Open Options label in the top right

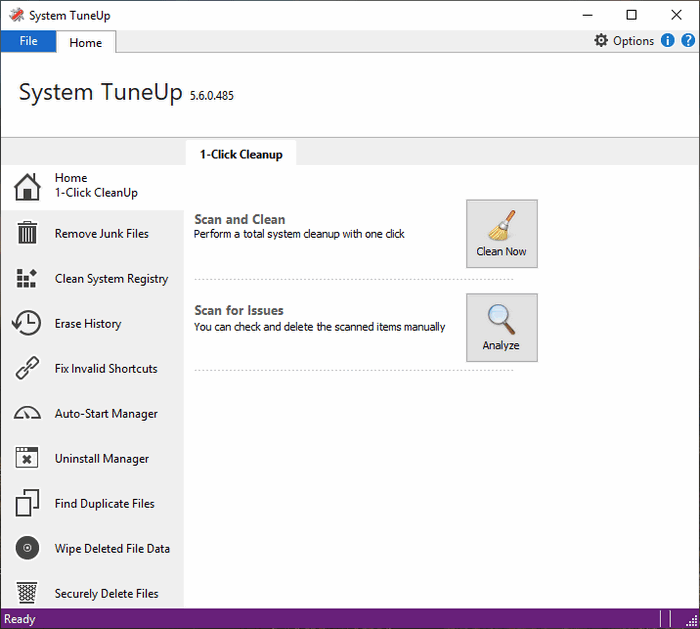pyautogui.click(x=633, y=41)
